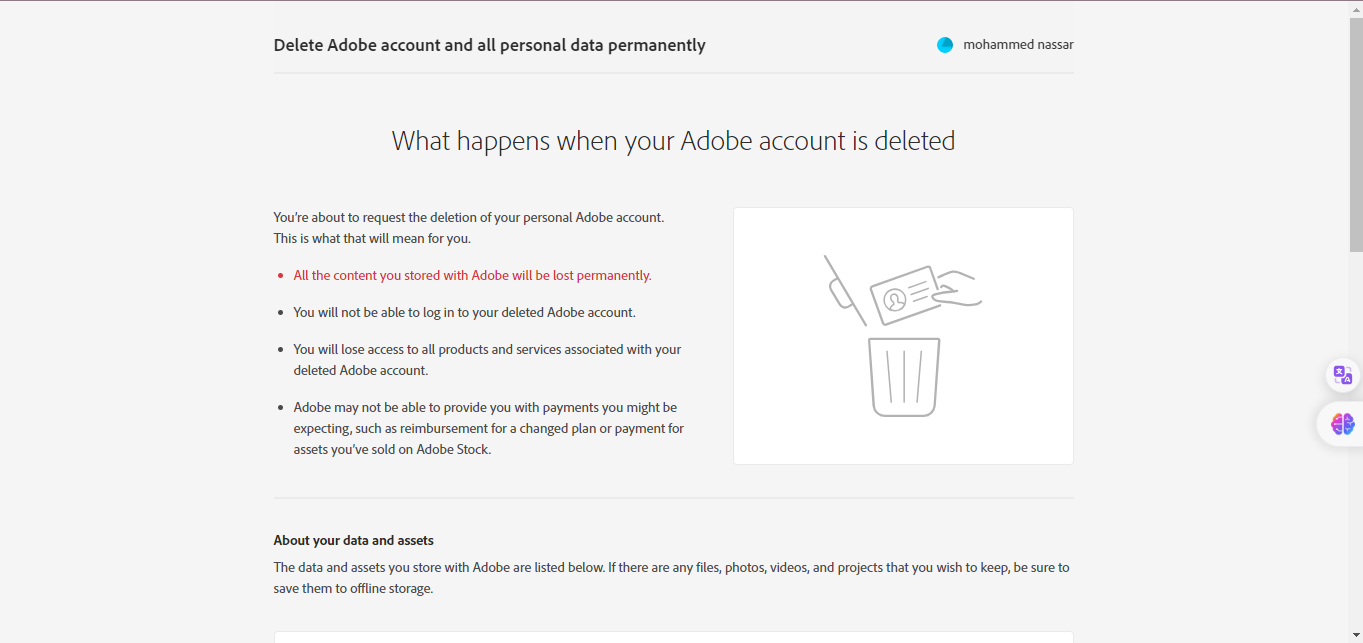1363x643 pixels.
Task: Open the colorful brain AI assistant icon
Action: [x=1342, y=424]
